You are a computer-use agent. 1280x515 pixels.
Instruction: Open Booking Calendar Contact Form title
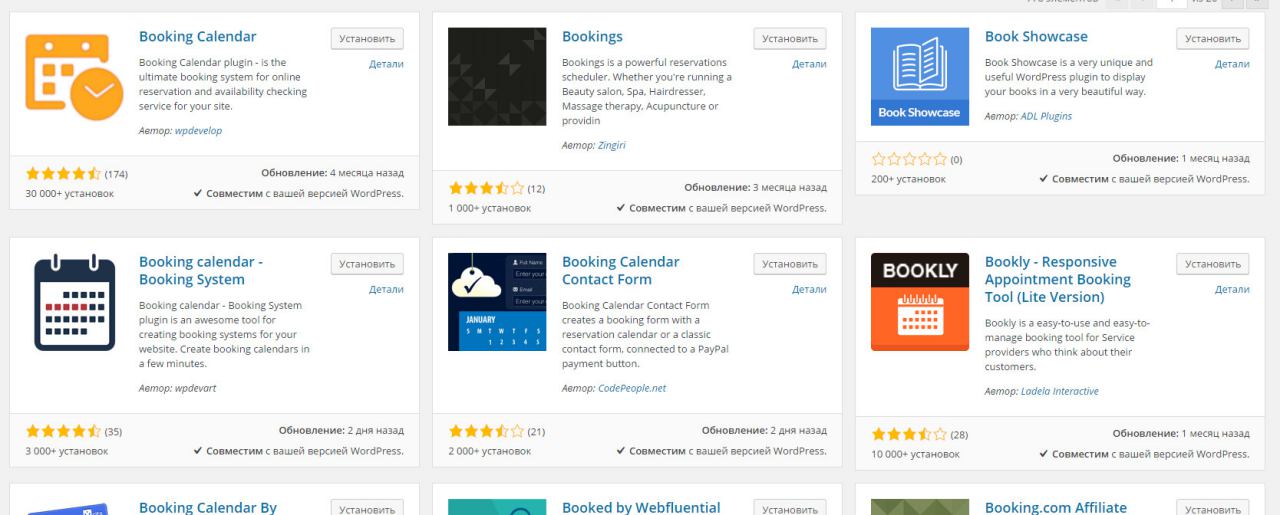coord(621,271)
